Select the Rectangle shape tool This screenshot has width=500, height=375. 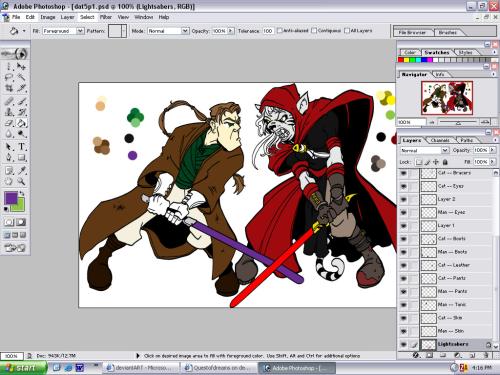tap(22, 158)
